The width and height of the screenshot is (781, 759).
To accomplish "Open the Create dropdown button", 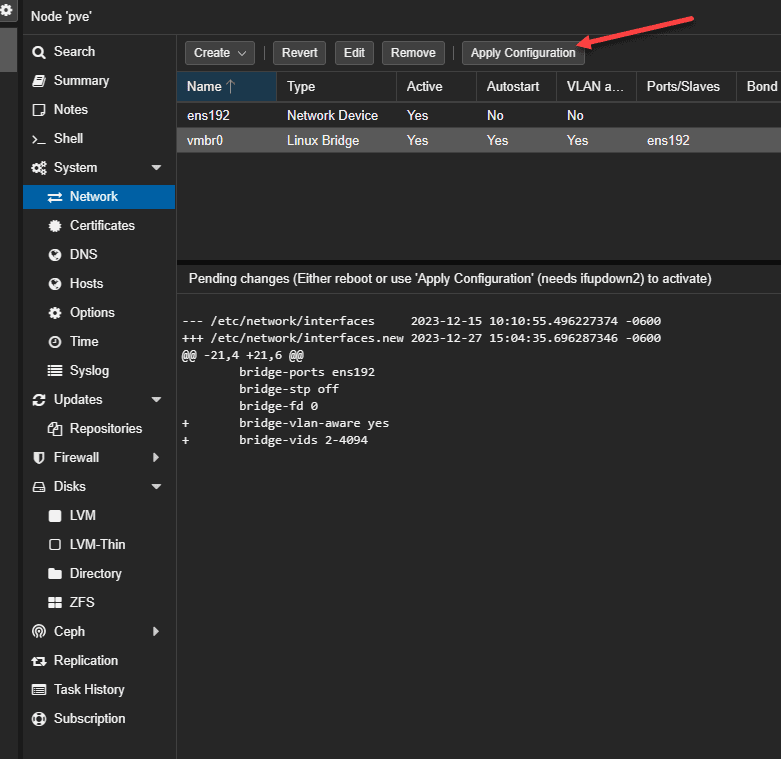I will coord(219,53).
